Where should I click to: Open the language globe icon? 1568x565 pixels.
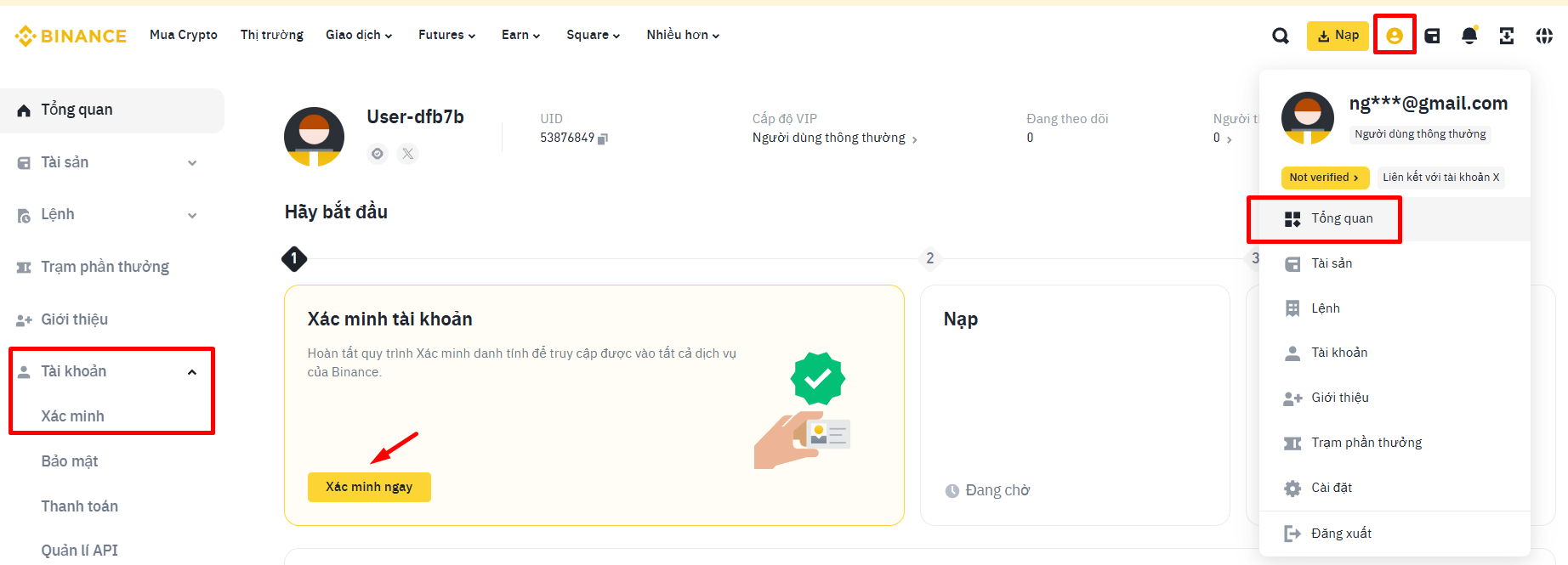(x=1544, y=36)
